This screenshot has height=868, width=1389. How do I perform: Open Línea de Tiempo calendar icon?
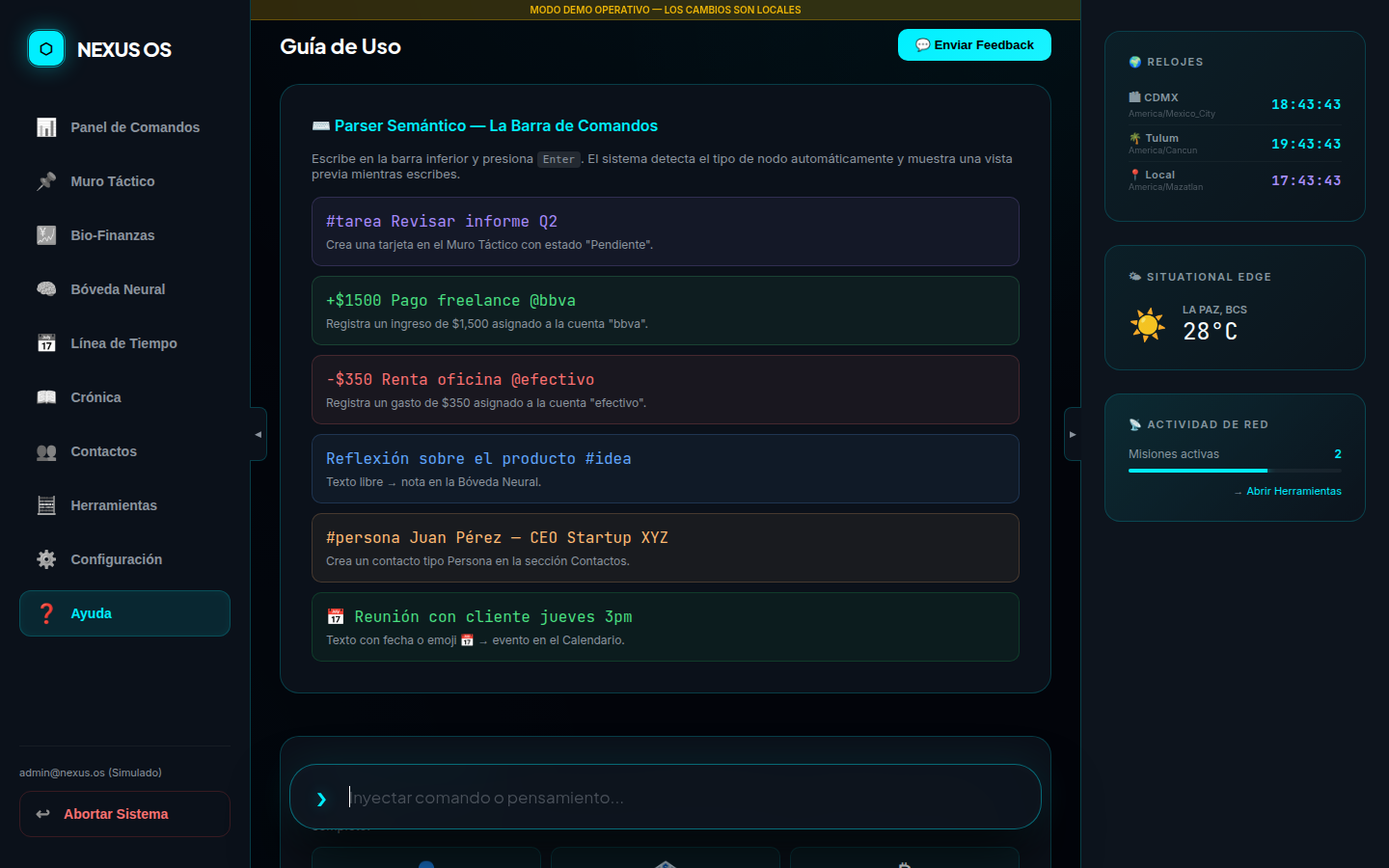(46, 343)
